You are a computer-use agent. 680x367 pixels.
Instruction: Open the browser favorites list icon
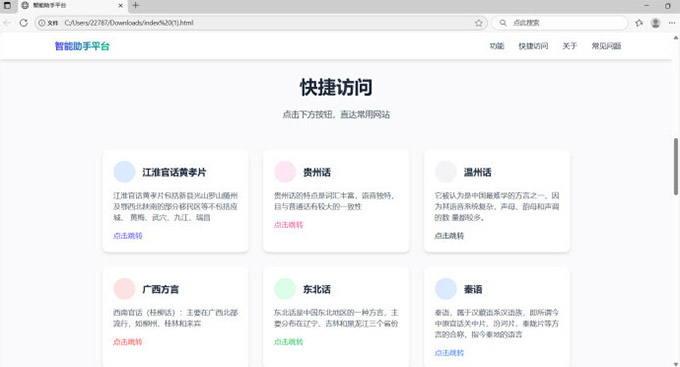[x=639, y=23]
